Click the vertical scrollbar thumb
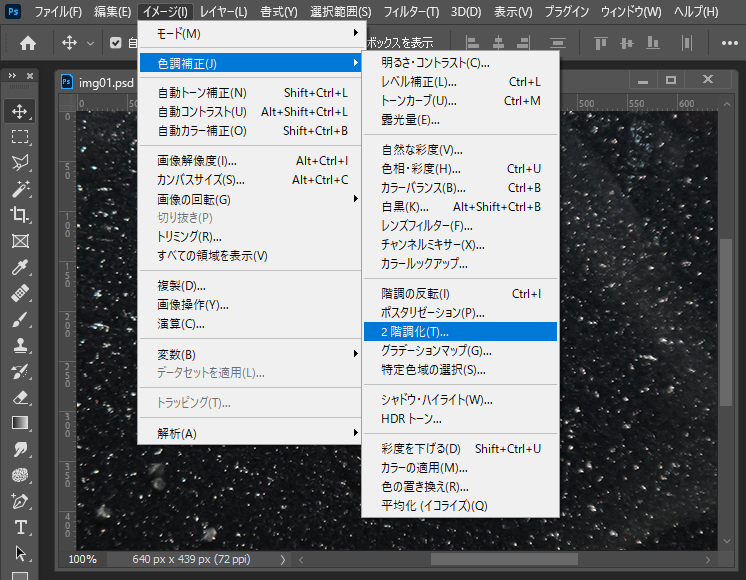Viewport: 746px width, 580px height. tap(726, 322)
